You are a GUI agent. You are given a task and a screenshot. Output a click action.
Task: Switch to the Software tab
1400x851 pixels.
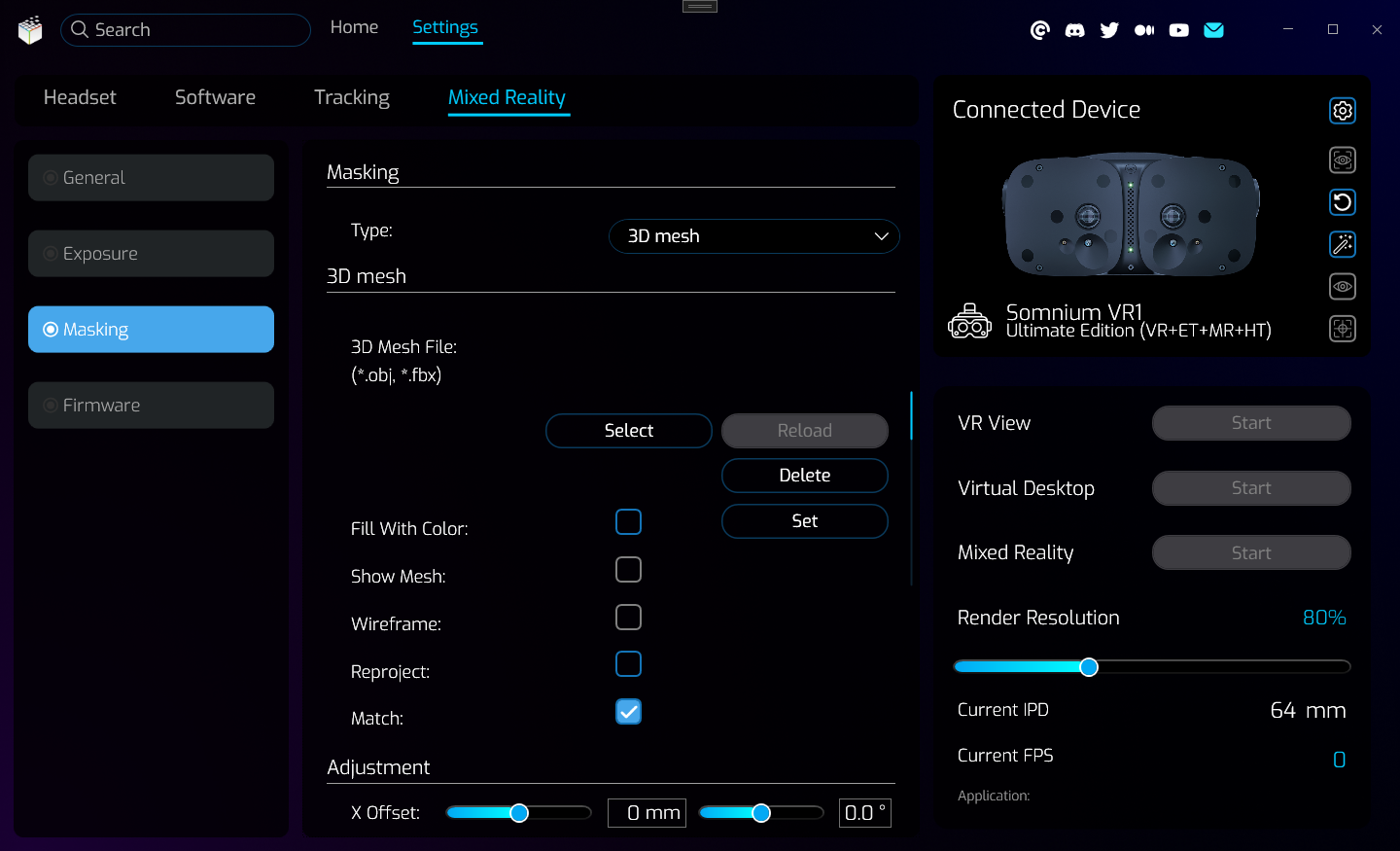(215, 97)
